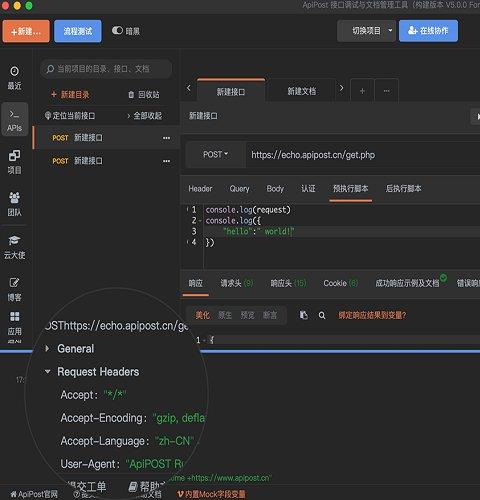This screenshot has width=480, height=500.
Task: Switch to the Body tab
Action: [x=275, y=189]
